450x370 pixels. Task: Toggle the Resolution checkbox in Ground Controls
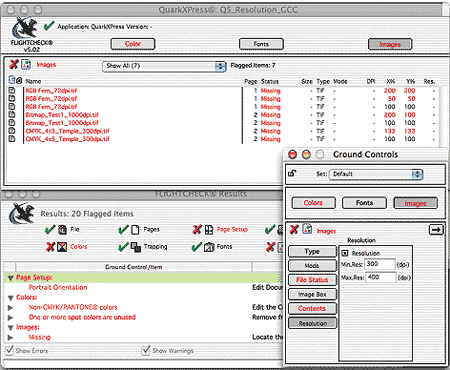pyautogui.click(x=345, y=253)
